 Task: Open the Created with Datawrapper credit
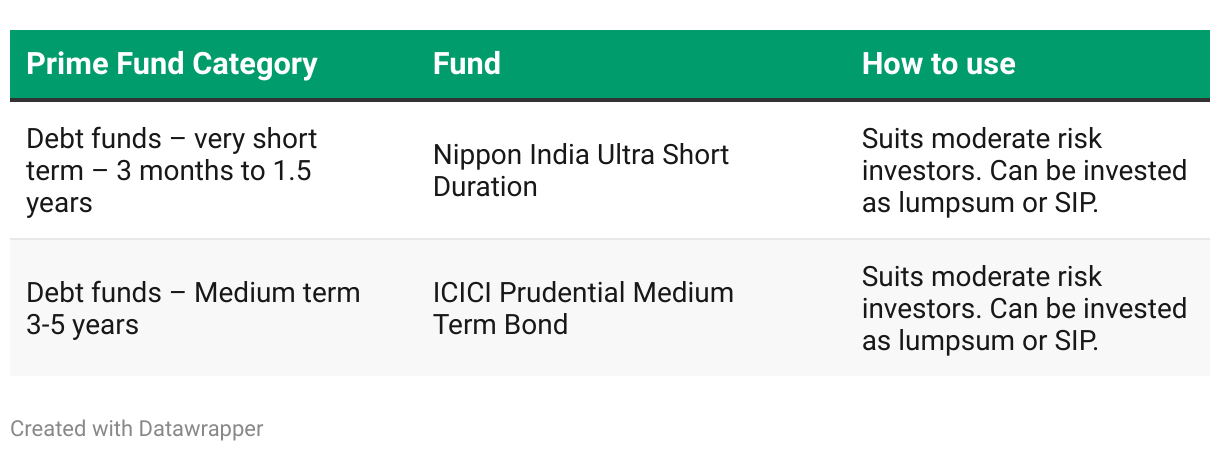(136, 429)
